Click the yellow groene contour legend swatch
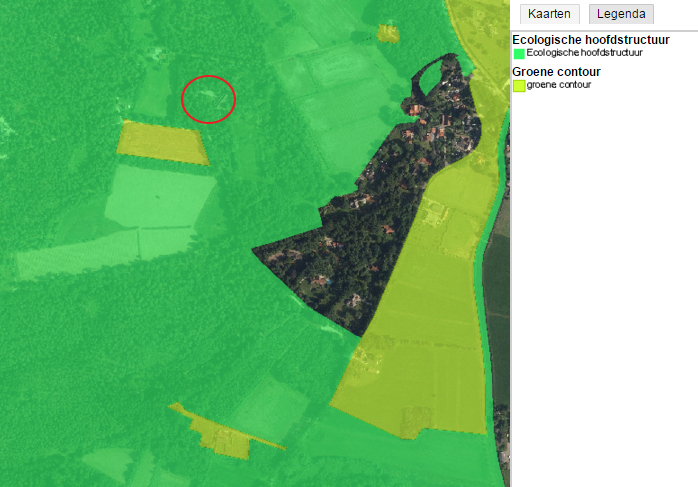Screen dimensions: 698x487 click(519, 85)
